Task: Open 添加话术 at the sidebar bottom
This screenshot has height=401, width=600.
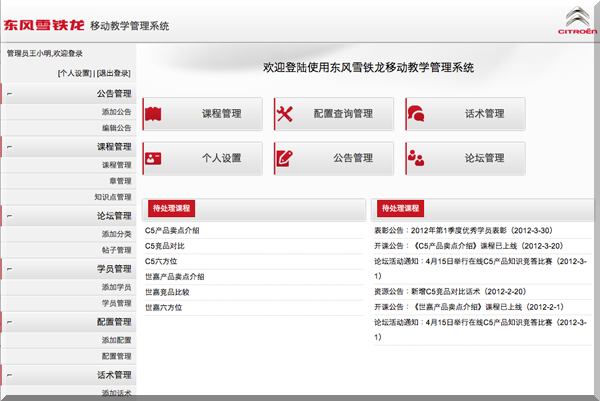Action: pyautogui.click(x=116, y=393)
